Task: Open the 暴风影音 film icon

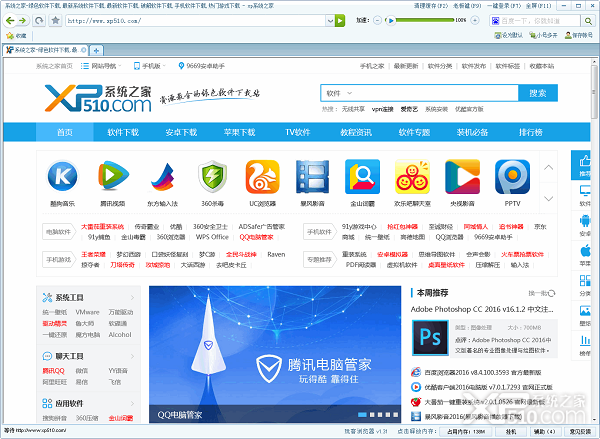Action: click(x=312, y=176)
